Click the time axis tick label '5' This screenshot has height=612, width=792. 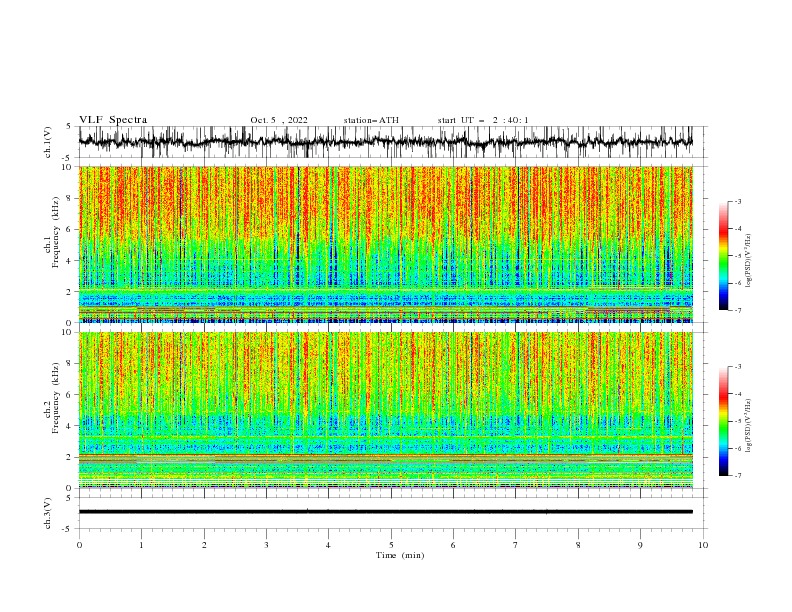(x=391, y=545)
